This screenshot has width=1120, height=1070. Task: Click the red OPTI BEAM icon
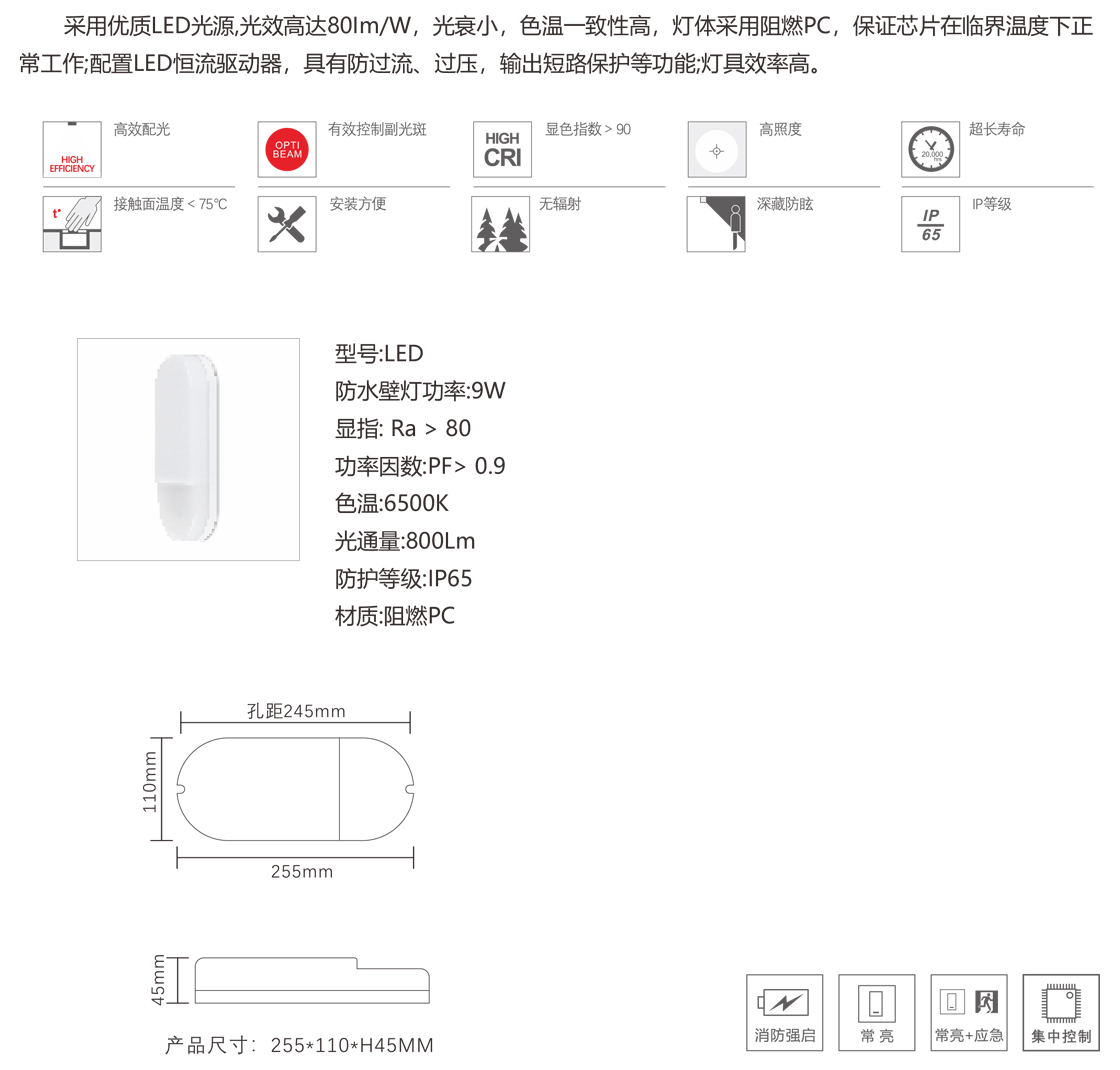click(x=287, y=149)
